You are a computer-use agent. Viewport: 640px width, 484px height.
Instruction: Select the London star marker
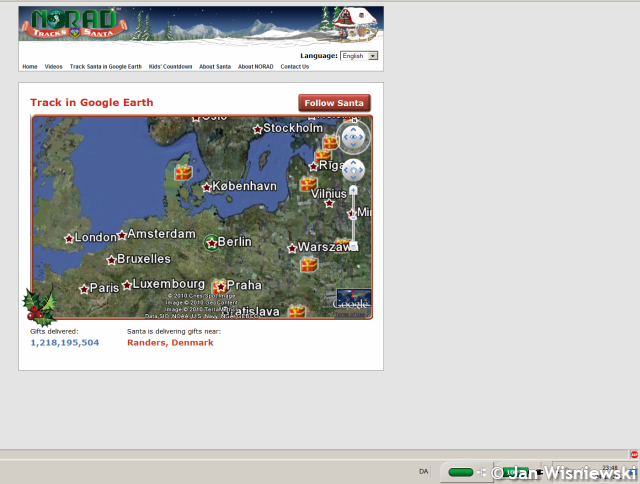point(69,238)
